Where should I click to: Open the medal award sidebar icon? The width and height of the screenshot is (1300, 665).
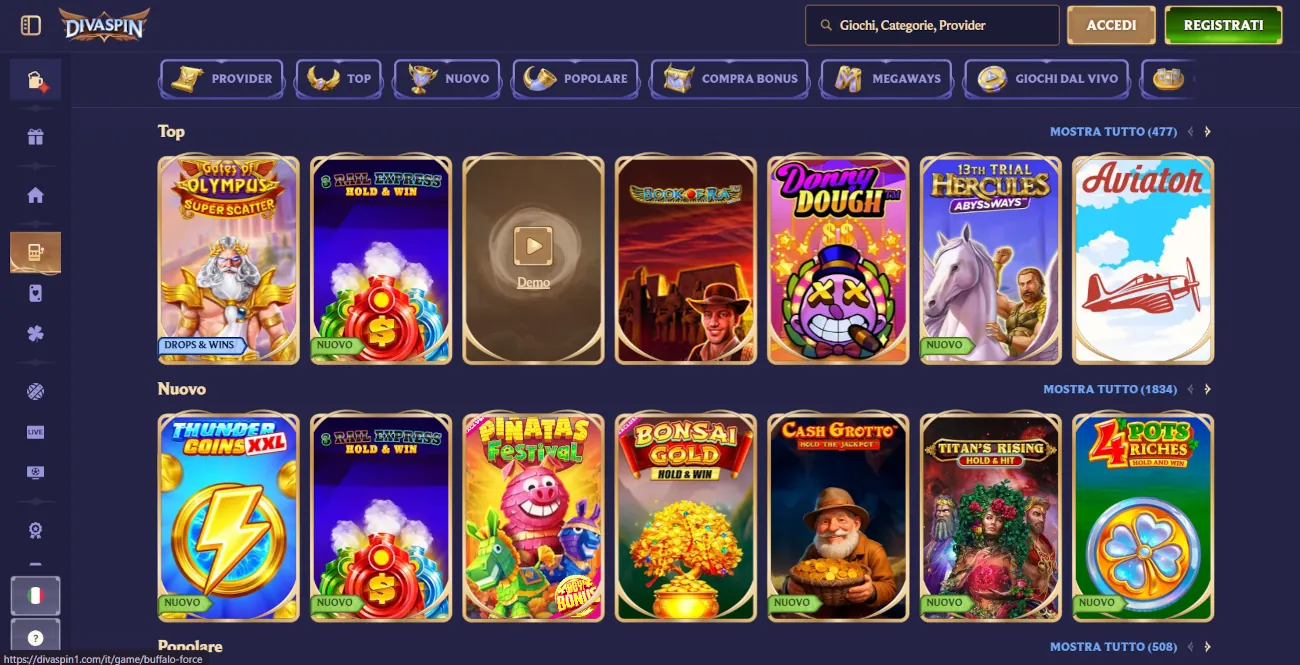[36, 530]
